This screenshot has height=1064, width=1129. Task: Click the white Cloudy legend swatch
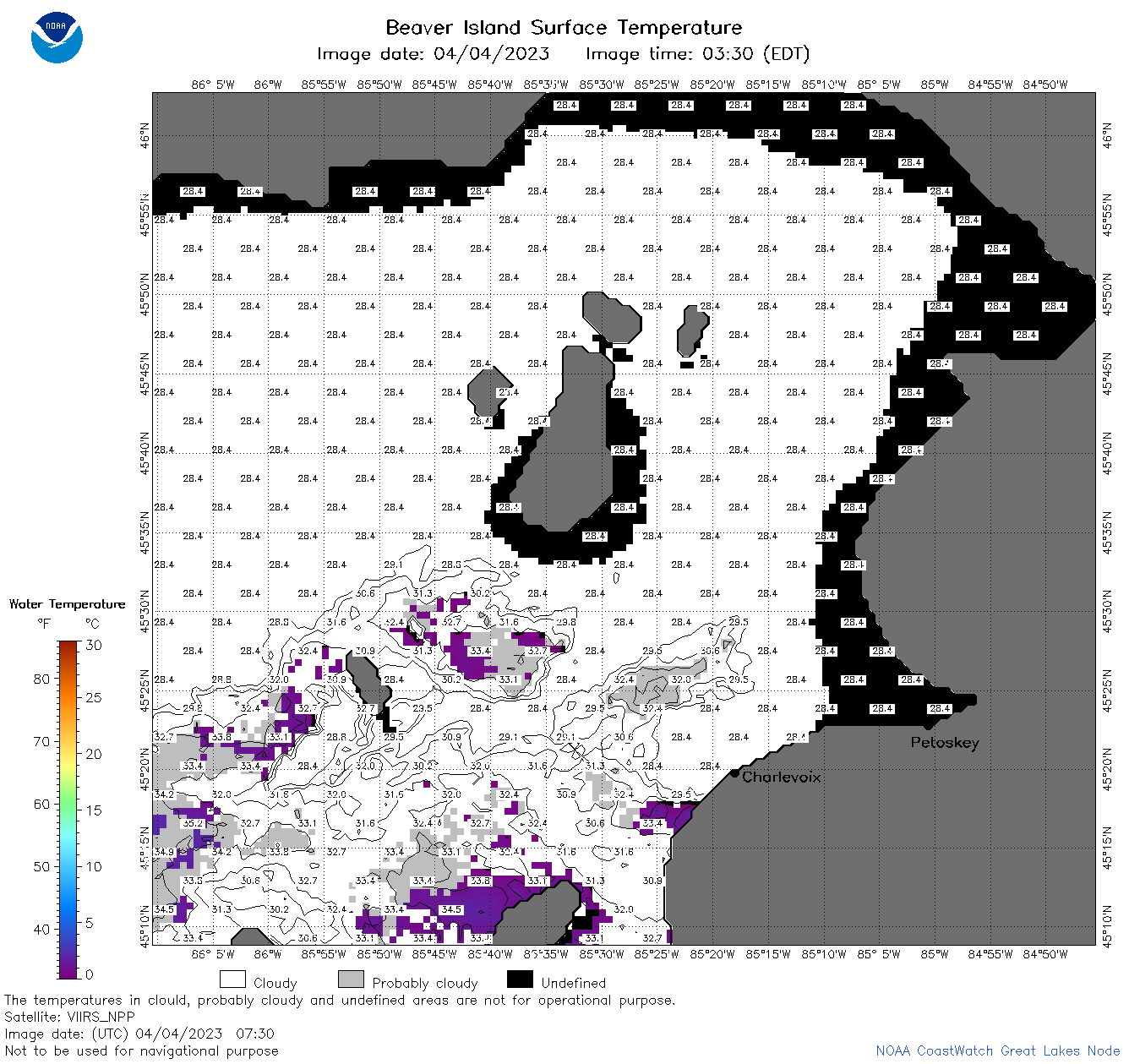(x=232, y=979)
